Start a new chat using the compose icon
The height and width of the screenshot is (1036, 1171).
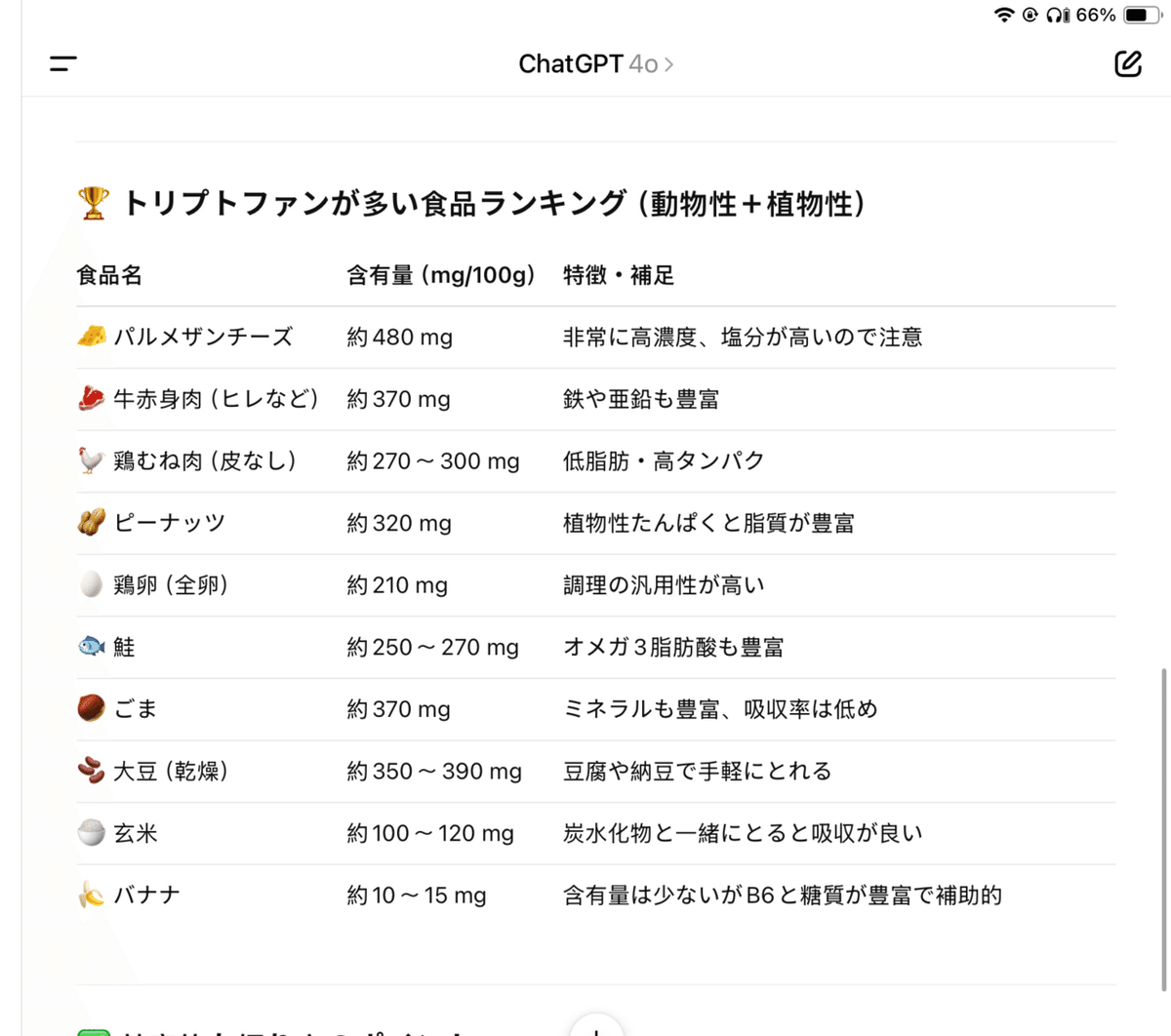click(x=1128, y=62)
